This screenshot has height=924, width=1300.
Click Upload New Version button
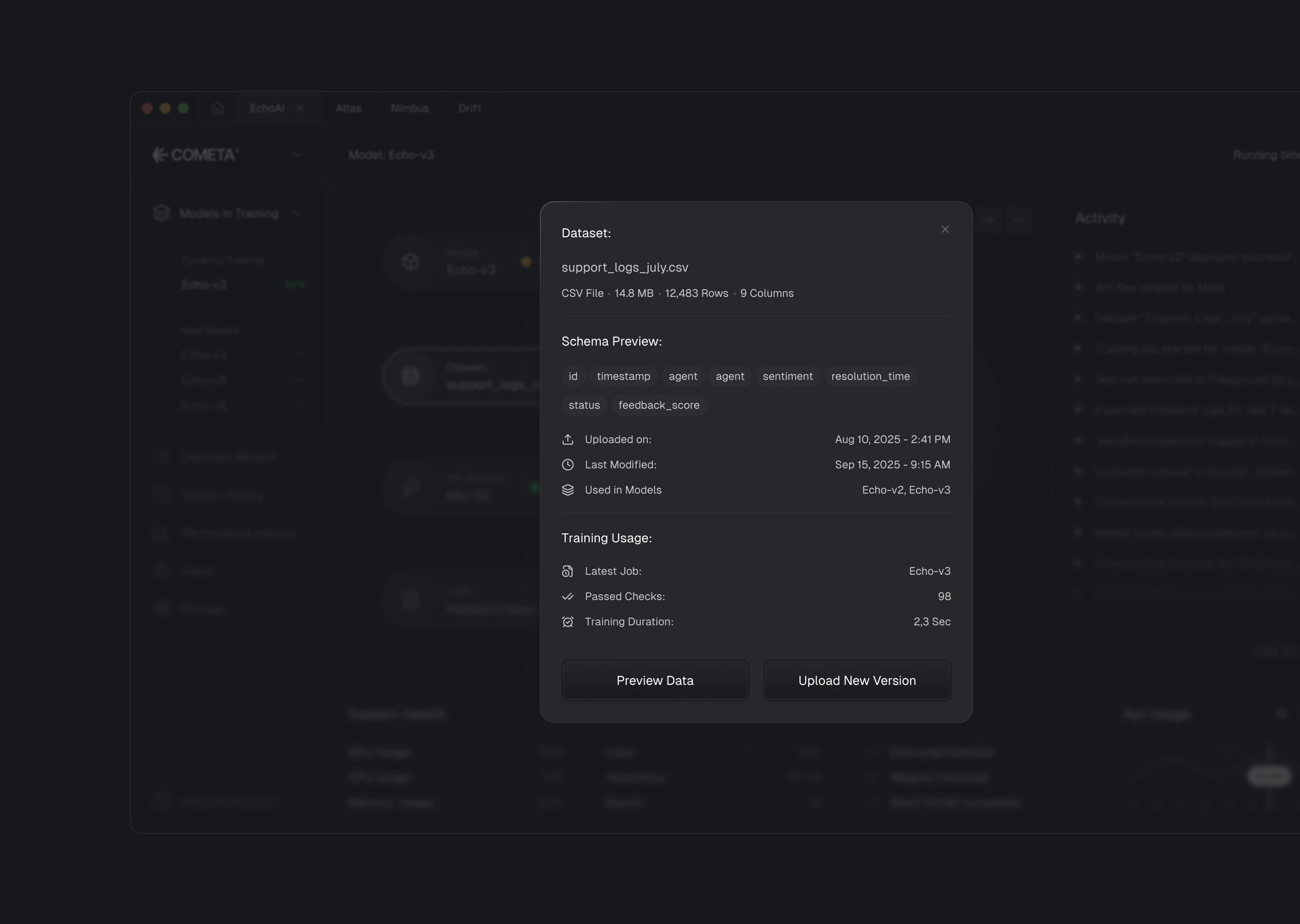pos(857,680)
